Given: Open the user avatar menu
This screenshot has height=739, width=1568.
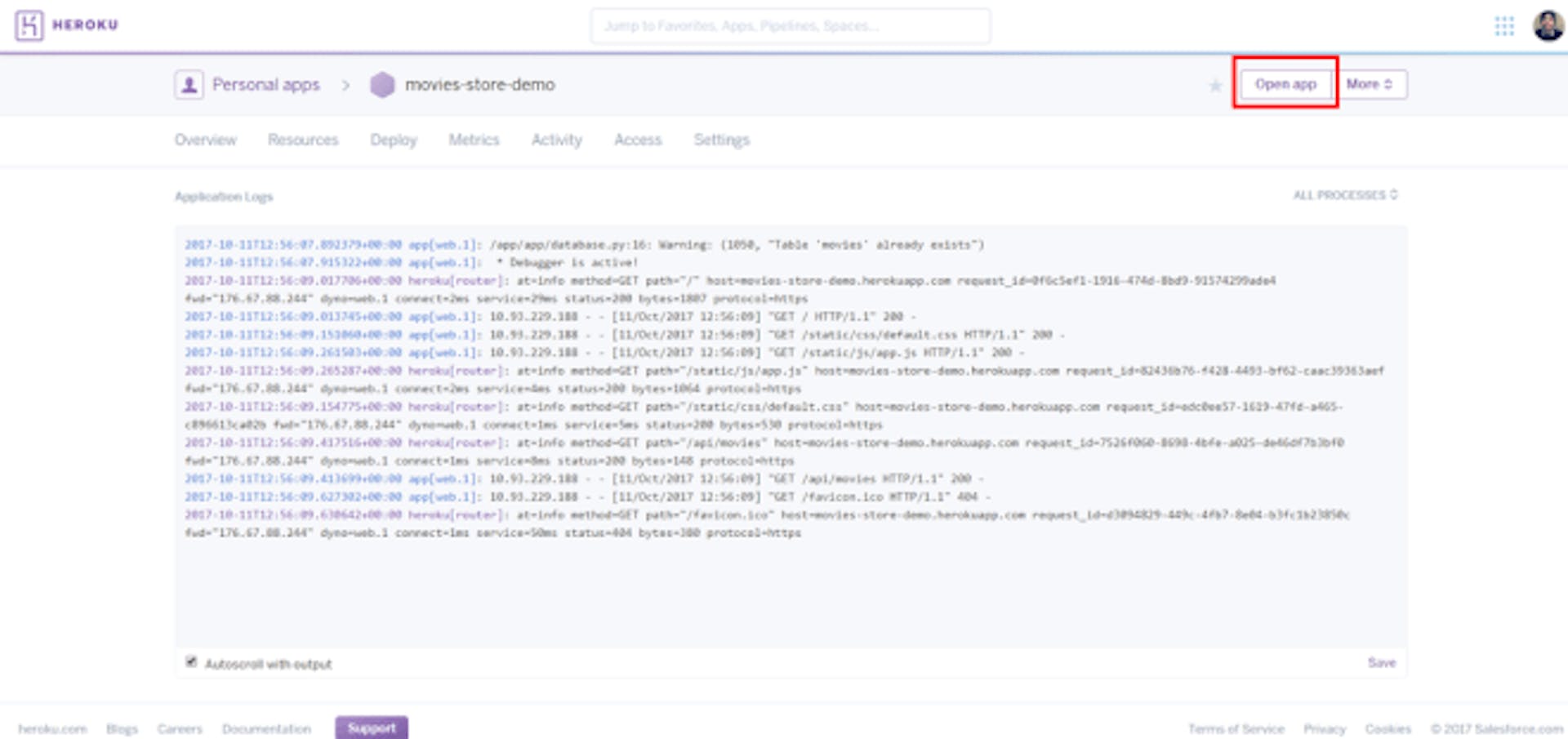Looking at the screenshot, I should tap(1548, 25).
